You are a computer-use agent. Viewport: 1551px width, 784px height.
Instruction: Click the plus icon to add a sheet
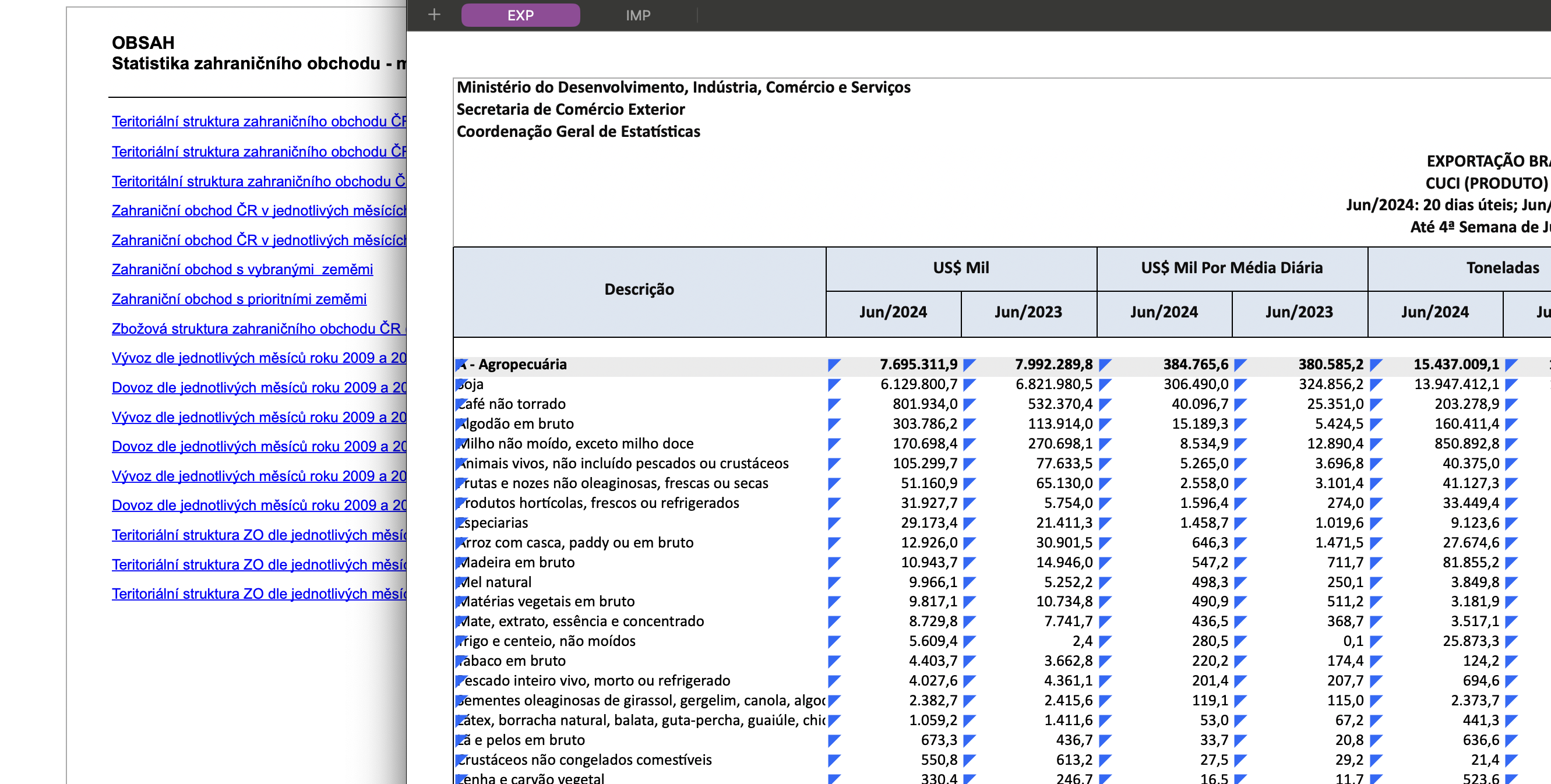tap(433, 15)
